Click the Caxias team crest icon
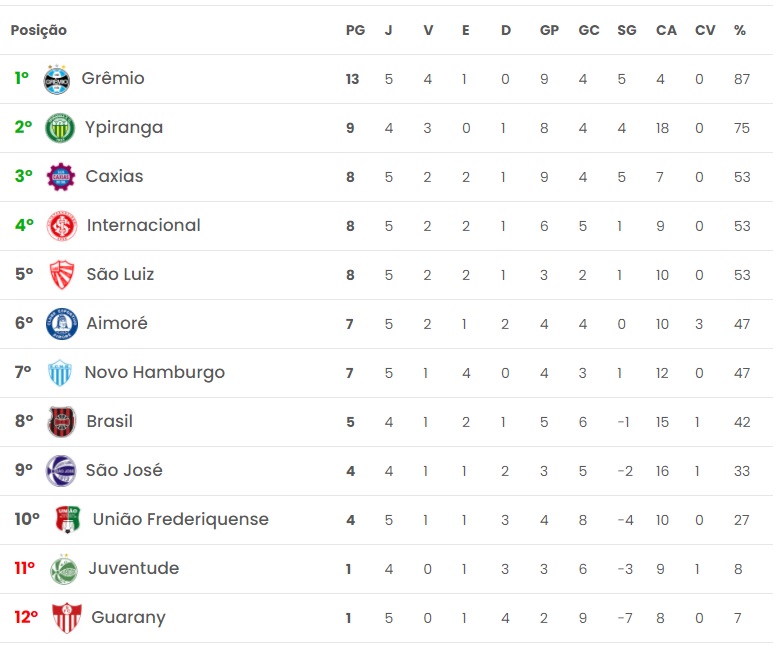777x653 pixels. point(61,177)
